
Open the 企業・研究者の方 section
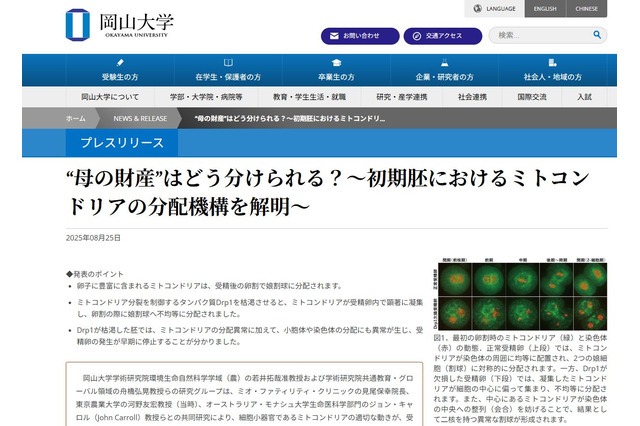pyautogui.click(x=444, y=70)
